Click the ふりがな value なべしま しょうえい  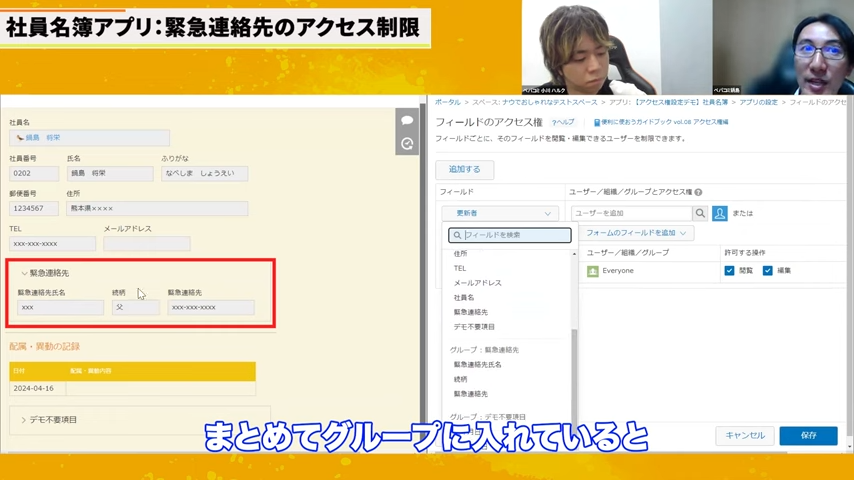tap(204, 173)
